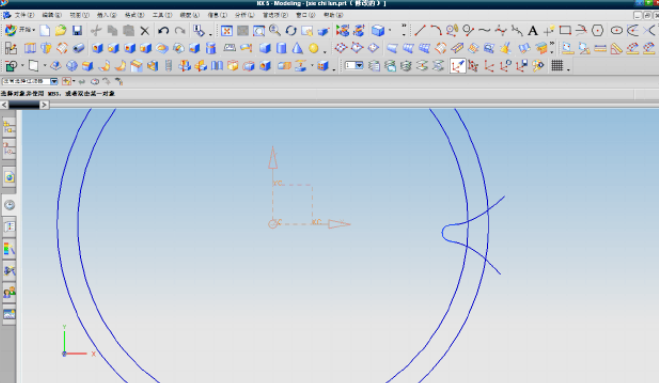Click the Sphere primitive icon

point(314,48)
